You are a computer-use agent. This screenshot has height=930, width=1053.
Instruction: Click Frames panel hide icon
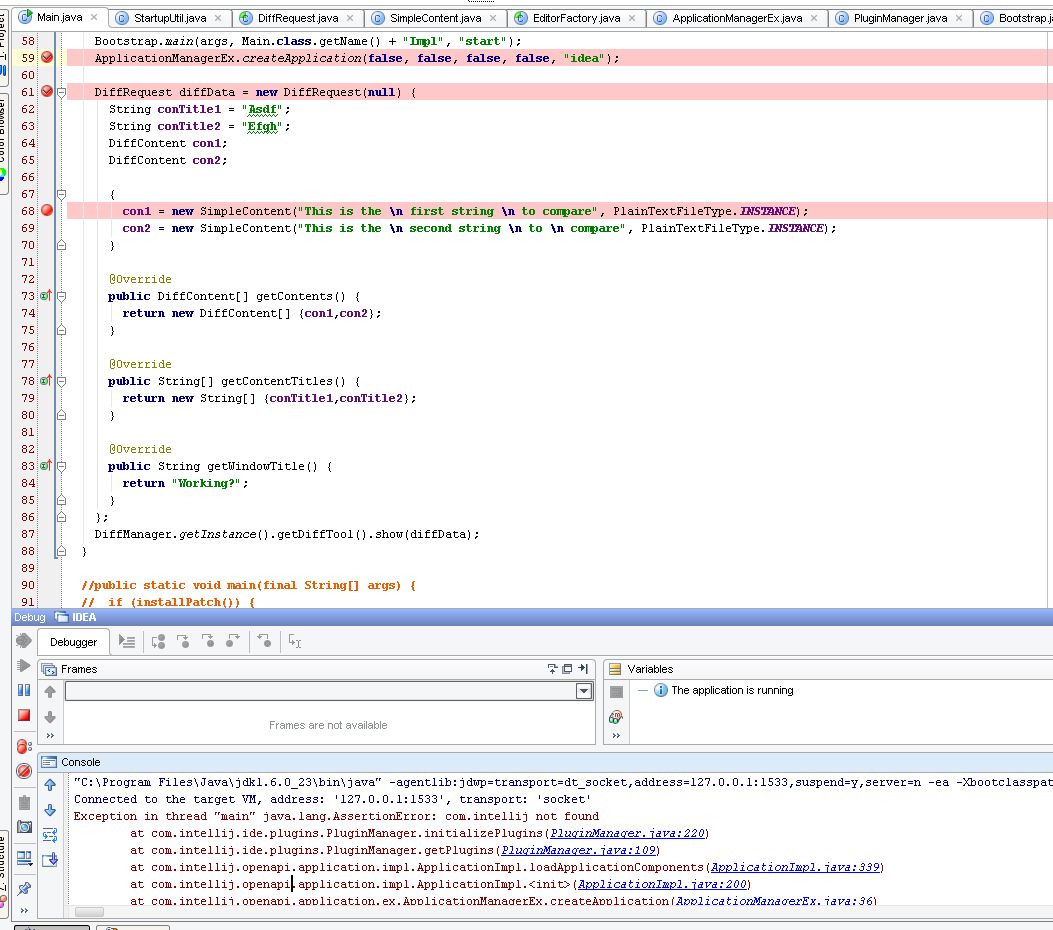583,669
